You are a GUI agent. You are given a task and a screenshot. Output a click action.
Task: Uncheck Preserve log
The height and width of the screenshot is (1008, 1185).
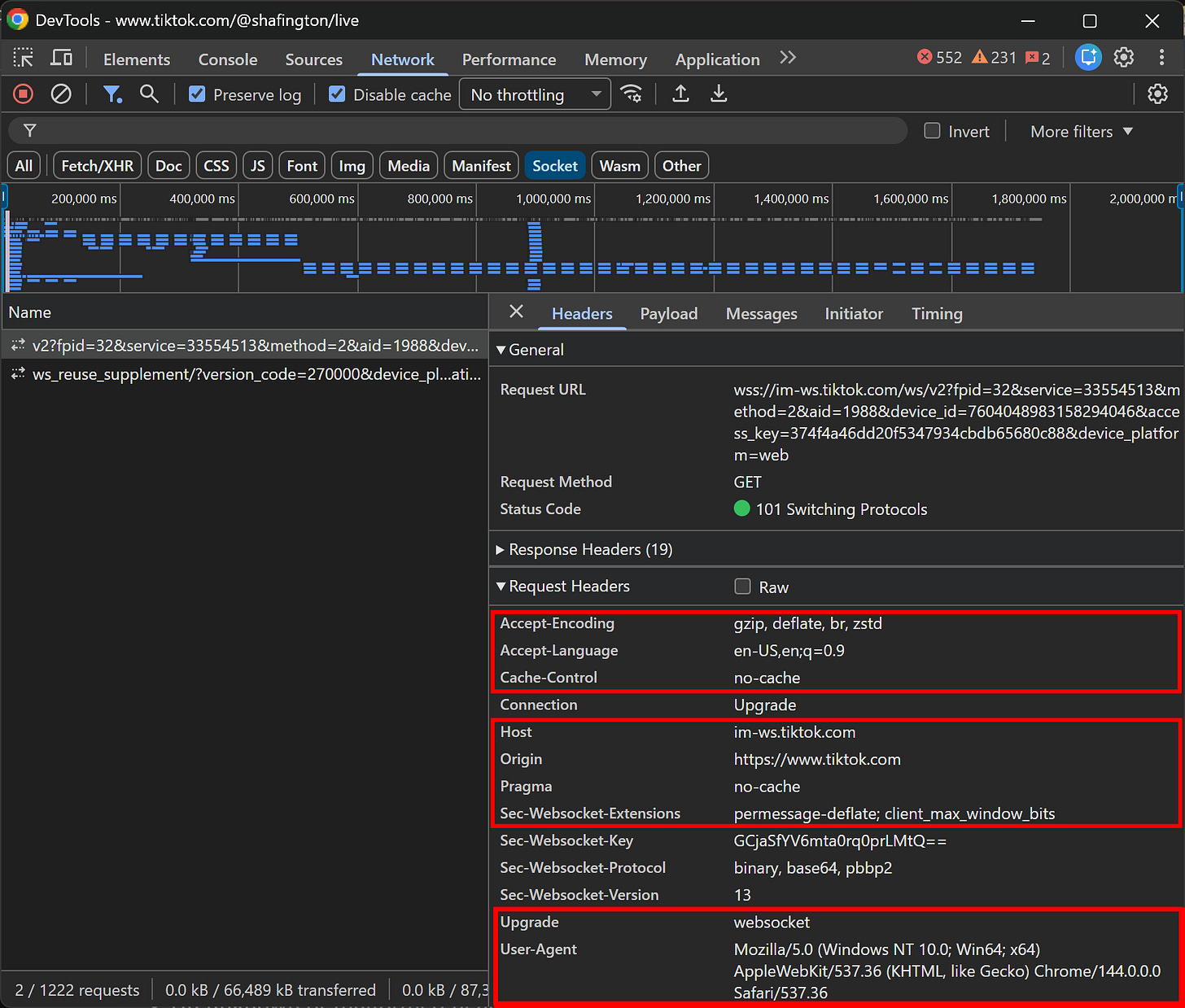[197, 94]
